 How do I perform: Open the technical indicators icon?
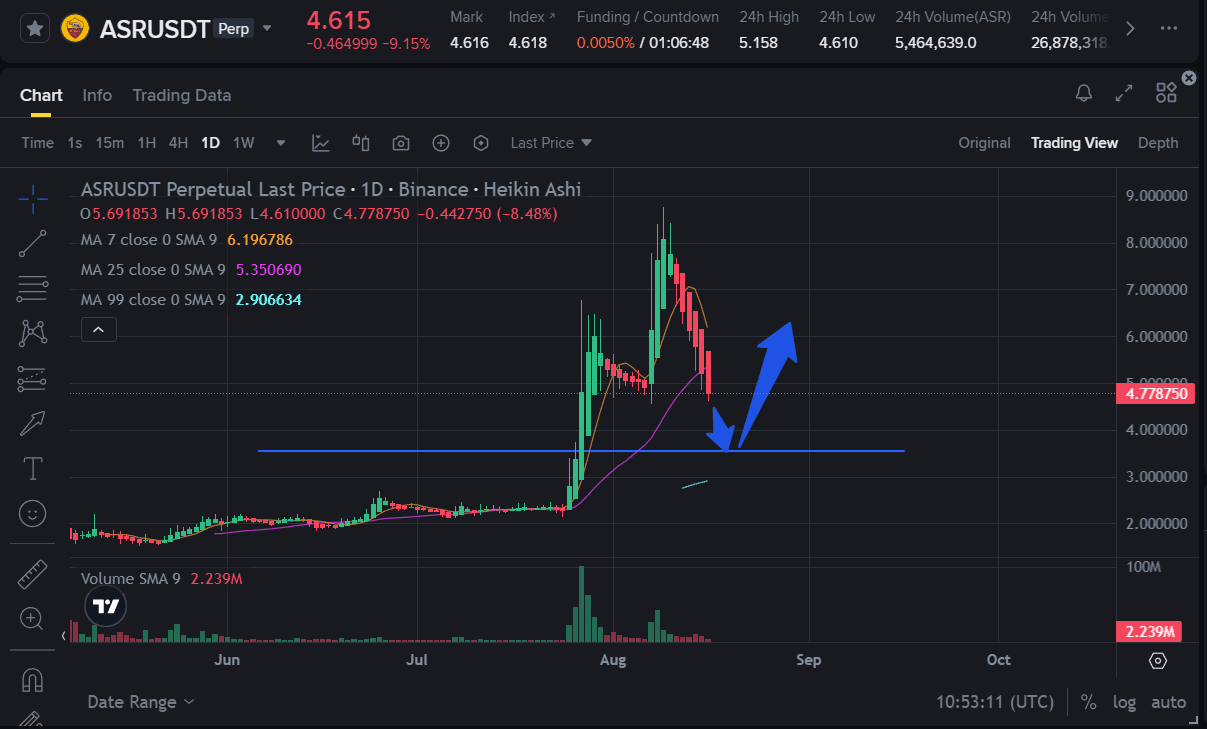click(321, 143)
